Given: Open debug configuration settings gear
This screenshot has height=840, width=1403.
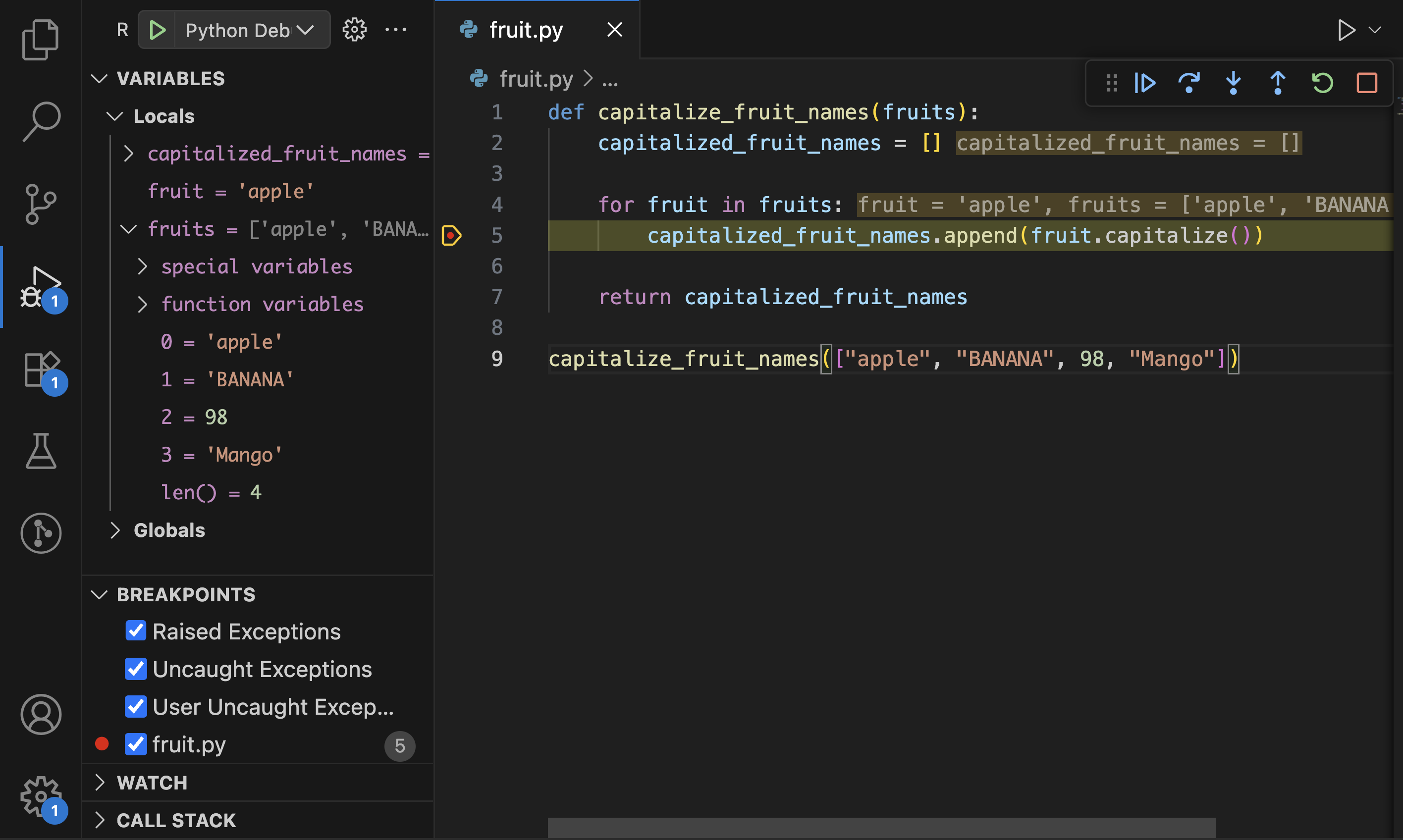Looking at the screenshot, I should click(354, 29).
